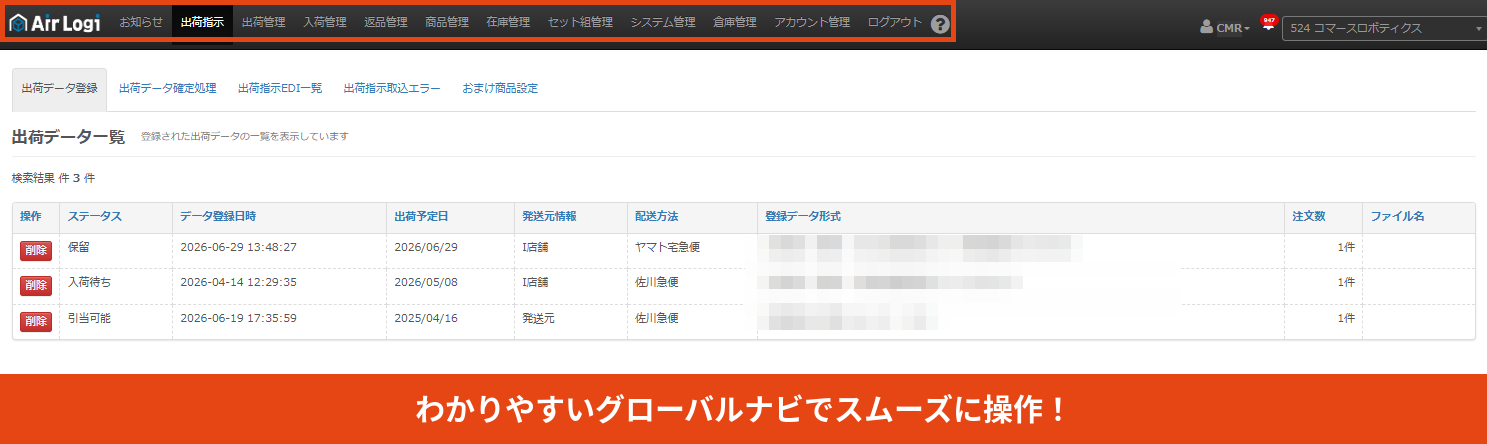Click ログアウト to sign out

coord(895,22)
